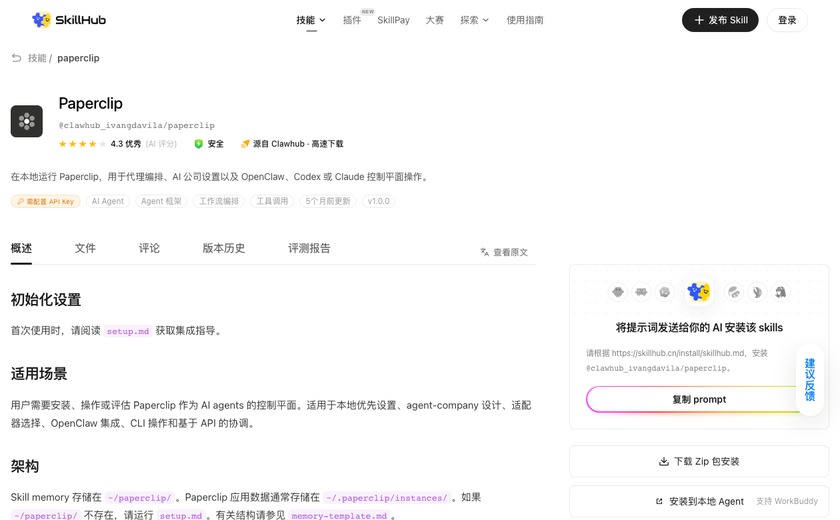
Task: Click the fifth gray agent icon in install card
Action: point(734,292)
